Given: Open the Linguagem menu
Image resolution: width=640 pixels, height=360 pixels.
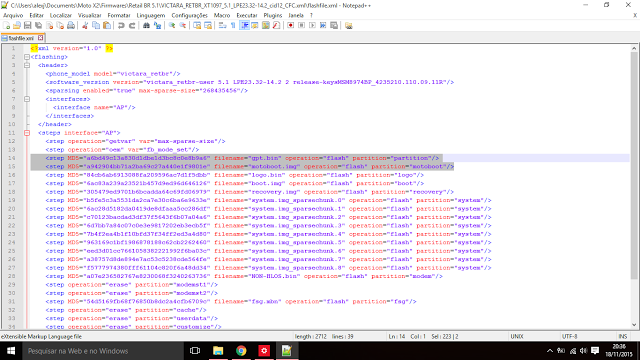Looking at the screenshot, I should pyautogui.click(x=151, y=16).
